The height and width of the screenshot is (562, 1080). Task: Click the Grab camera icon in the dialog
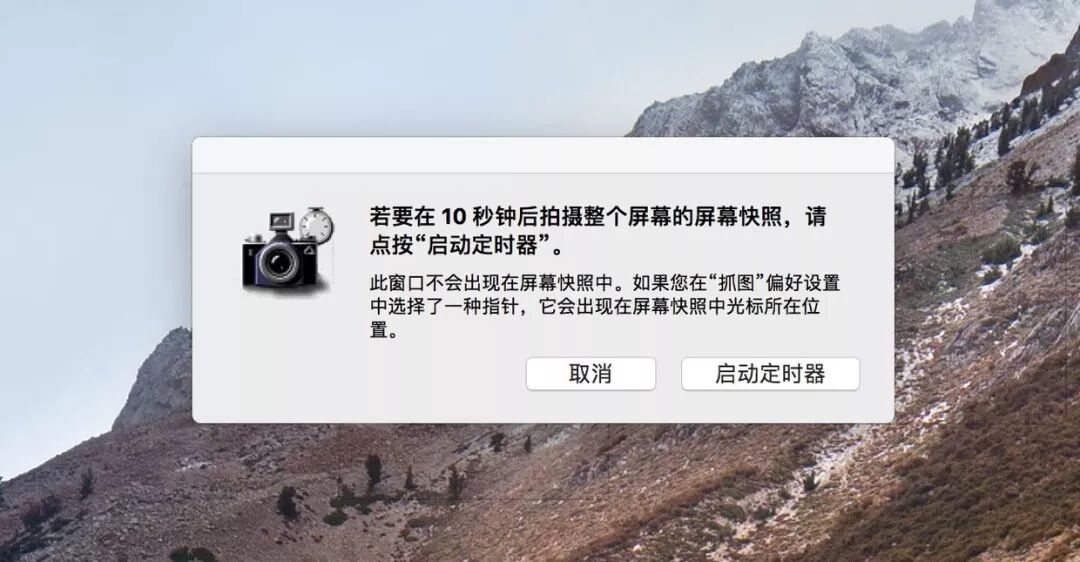pyautogui.click(x=288, y=250)
